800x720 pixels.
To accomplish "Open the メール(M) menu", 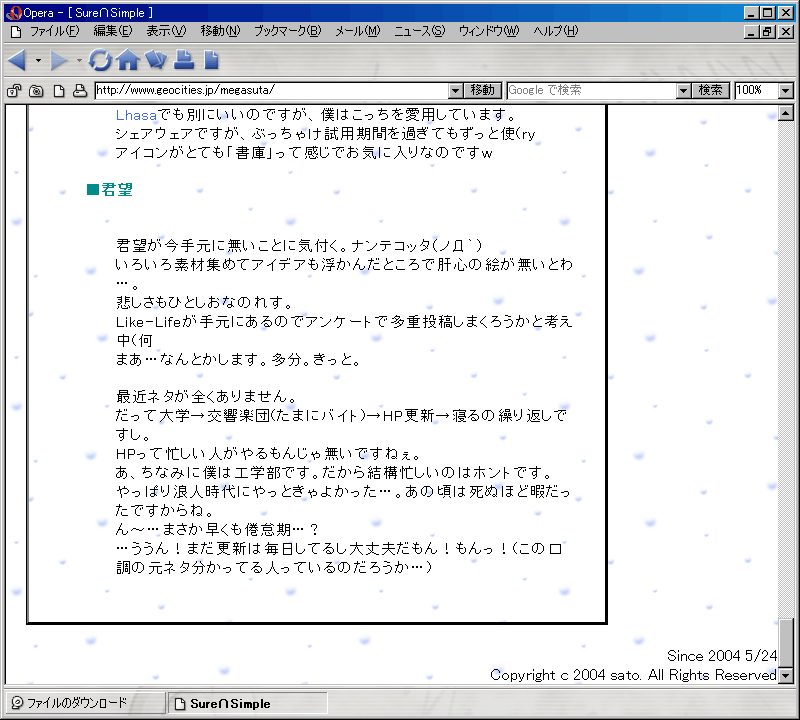I will pyautogui.click(x=358, y=32).
